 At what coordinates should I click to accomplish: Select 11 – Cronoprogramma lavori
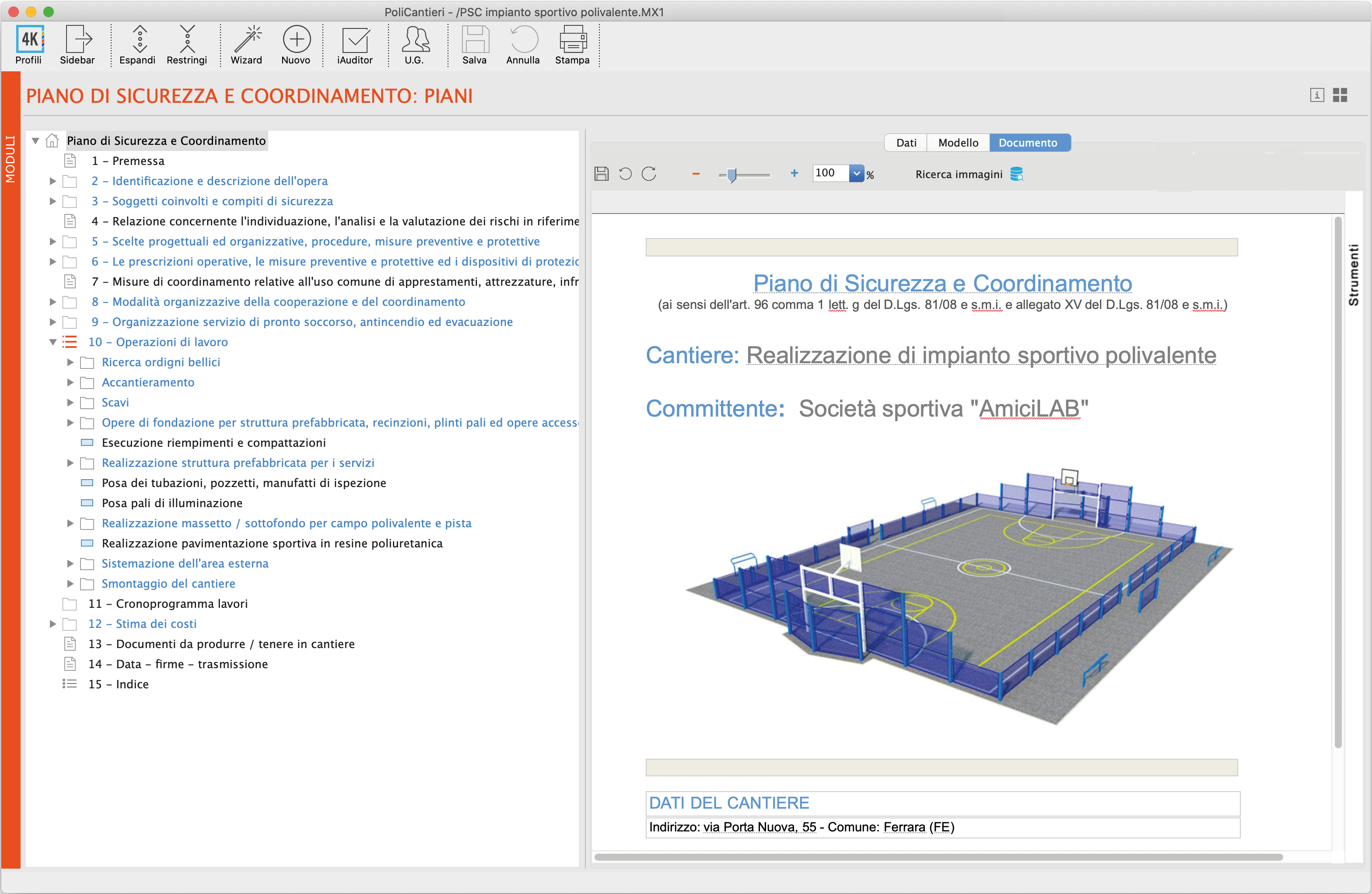tap(168, 604)
